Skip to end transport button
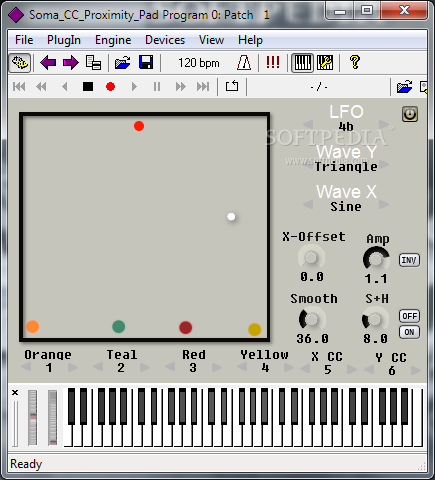435x480 pixels. pyautogui.click(x=203, y=87)
